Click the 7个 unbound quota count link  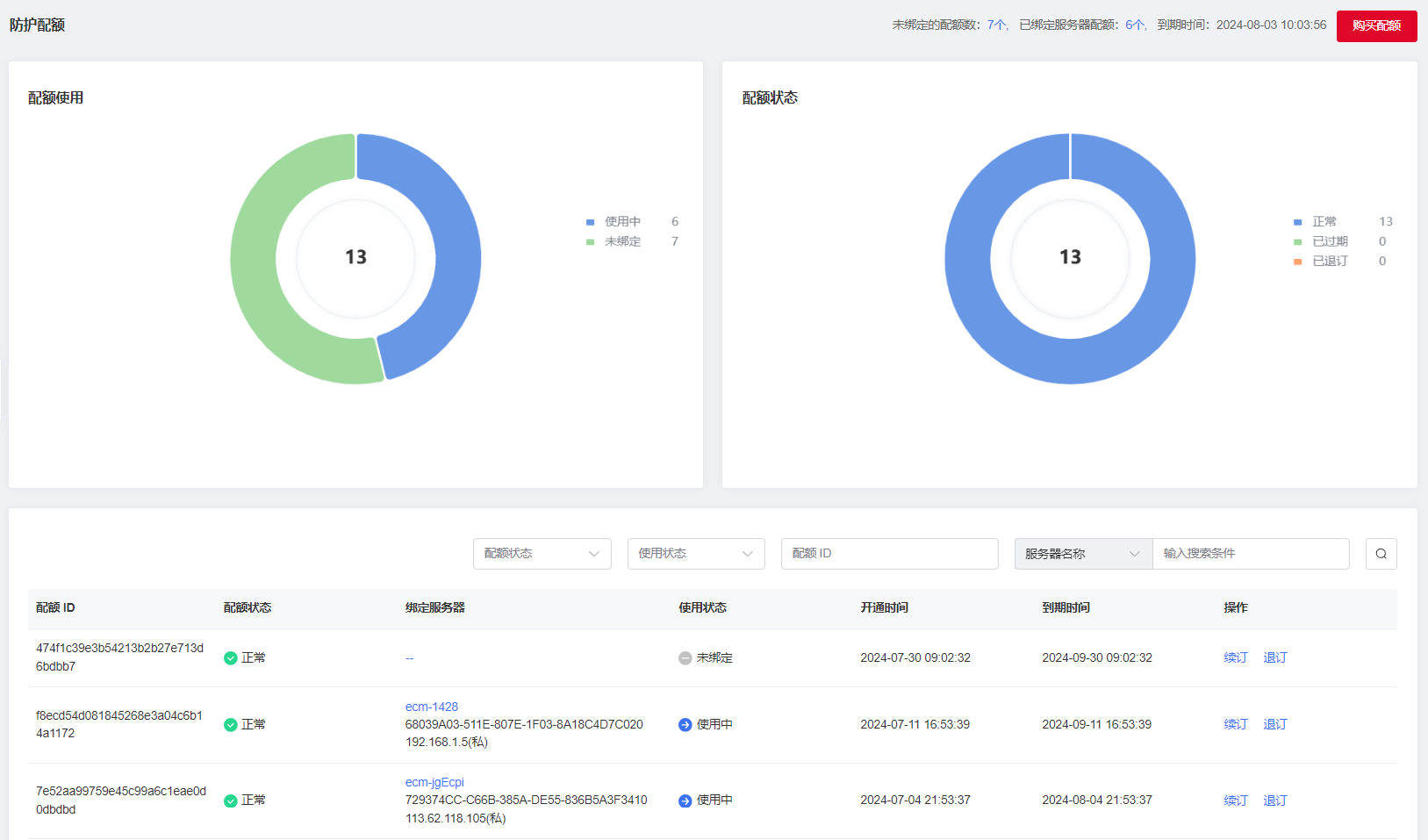tap(996, 25)
